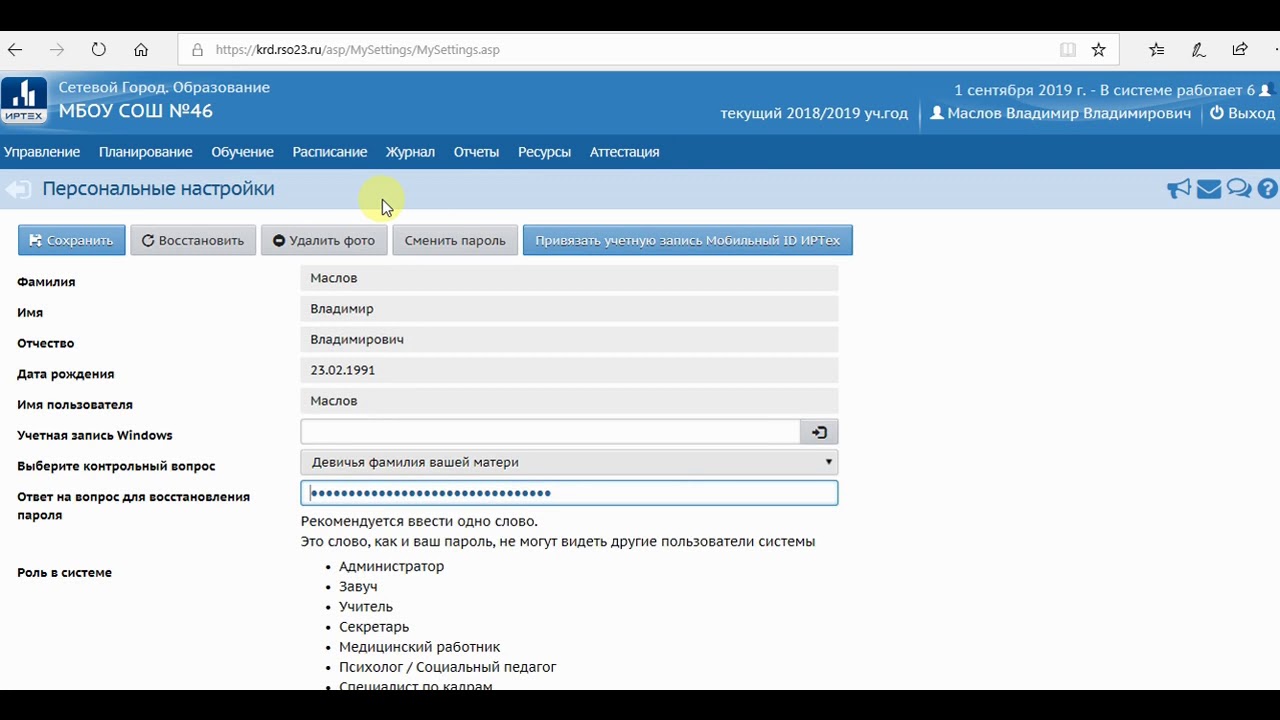Open announcements megaphone icon
The image size is (1280, 720).
(1179, 189)
